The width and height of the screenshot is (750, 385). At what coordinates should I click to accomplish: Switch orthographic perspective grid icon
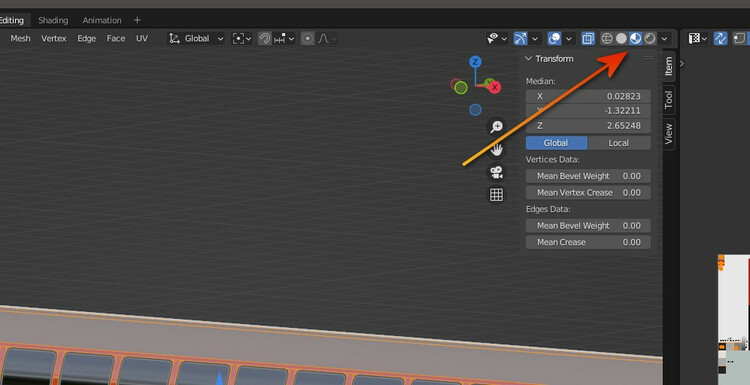[496, 195]
